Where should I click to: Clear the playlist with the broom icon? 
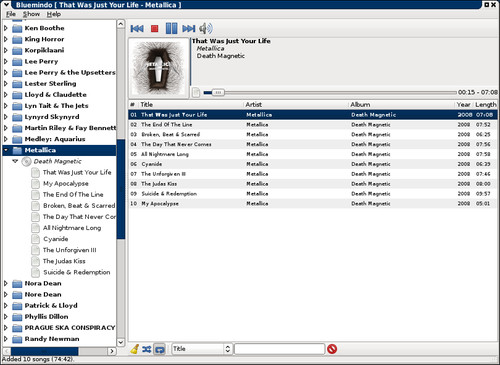pos(135,349)
